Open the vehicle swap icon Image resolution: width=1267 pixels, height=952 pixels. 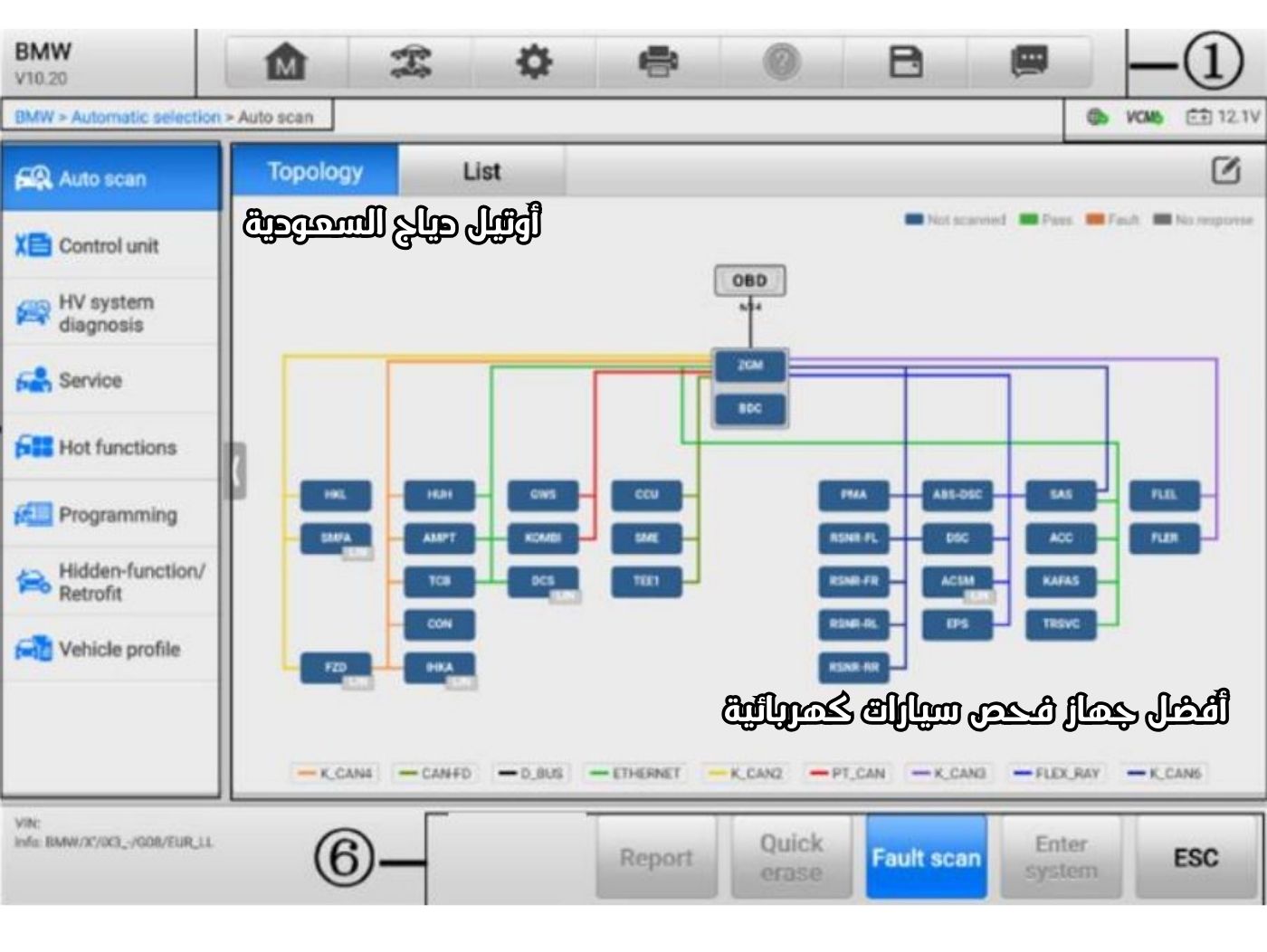410,62
